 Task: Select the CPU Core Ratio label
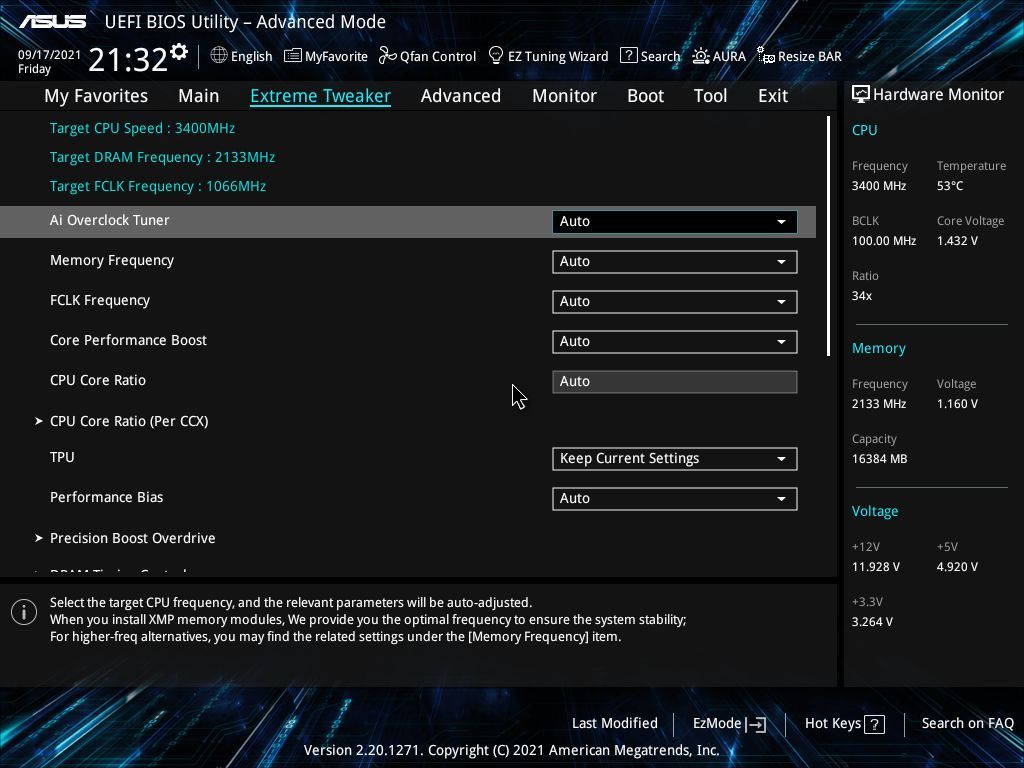[98, 380]
